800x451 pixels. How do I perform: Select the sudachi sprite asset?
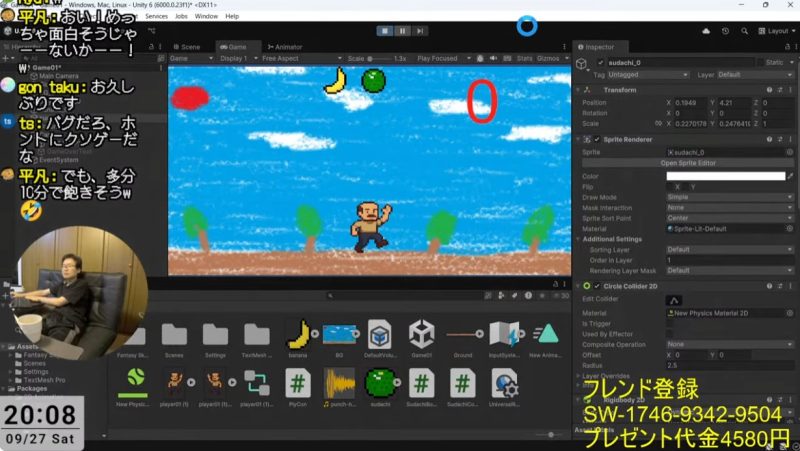(x=380, y=383)
